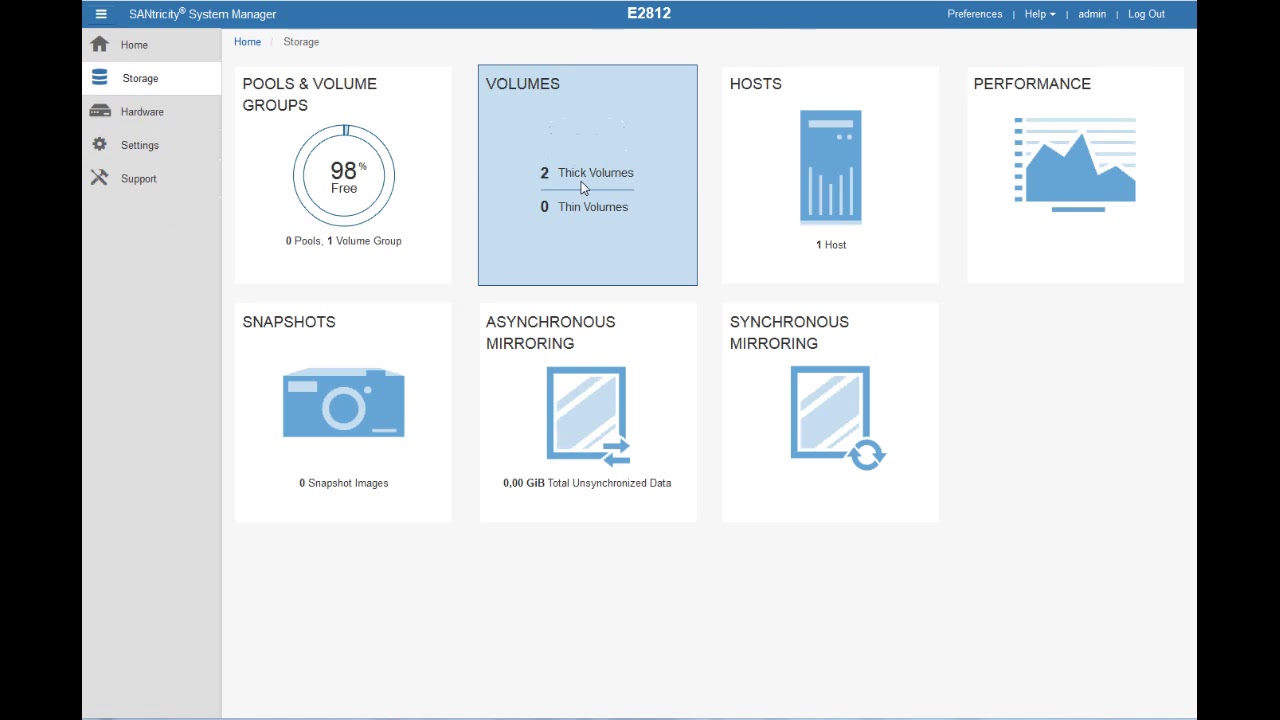Click the Hardware drive icon in sidebar
This screenshot has width=1280, height=720.
pos(99,111)
